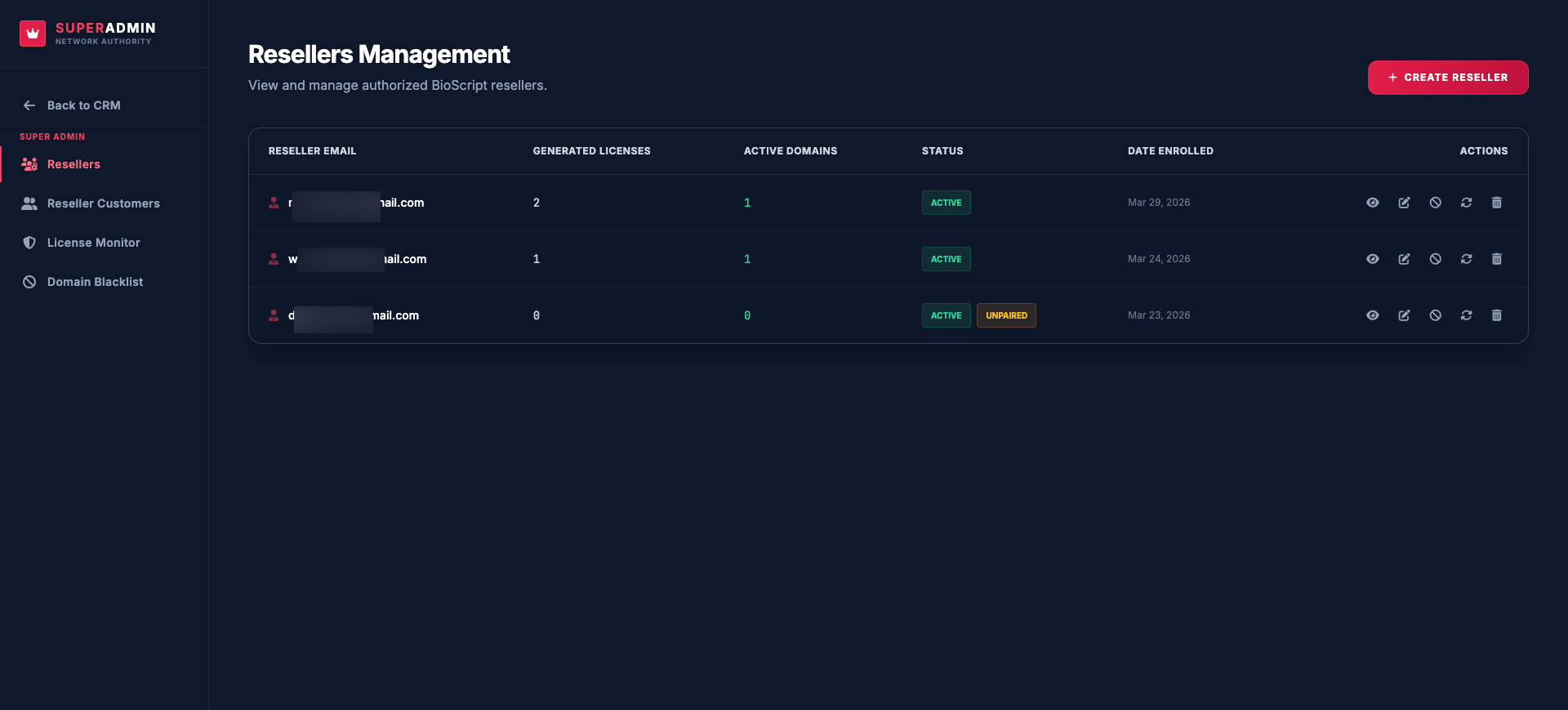Edit the reseller enrolled Mar 29, 2026
1568x710 pixels.
pos(1404,203)
